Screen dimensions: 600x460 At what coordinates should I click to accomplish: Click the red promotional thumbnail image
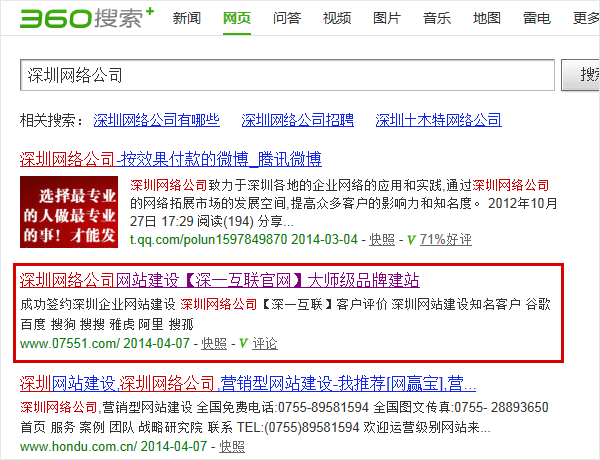pyautogui.click(x=69, y=211)
